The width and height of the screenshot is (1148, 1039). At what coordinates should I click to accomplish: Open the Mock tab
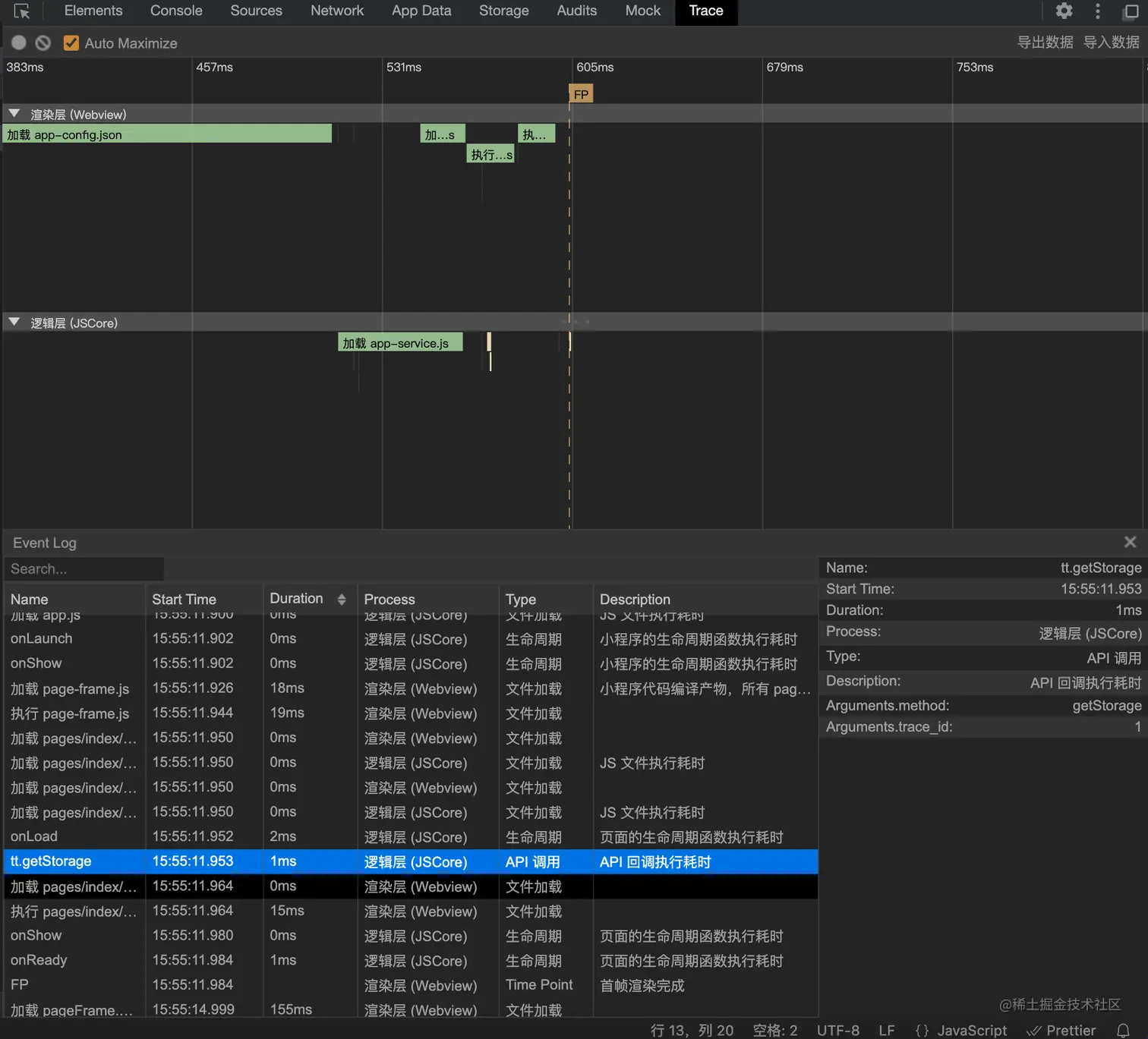(643, 11)
